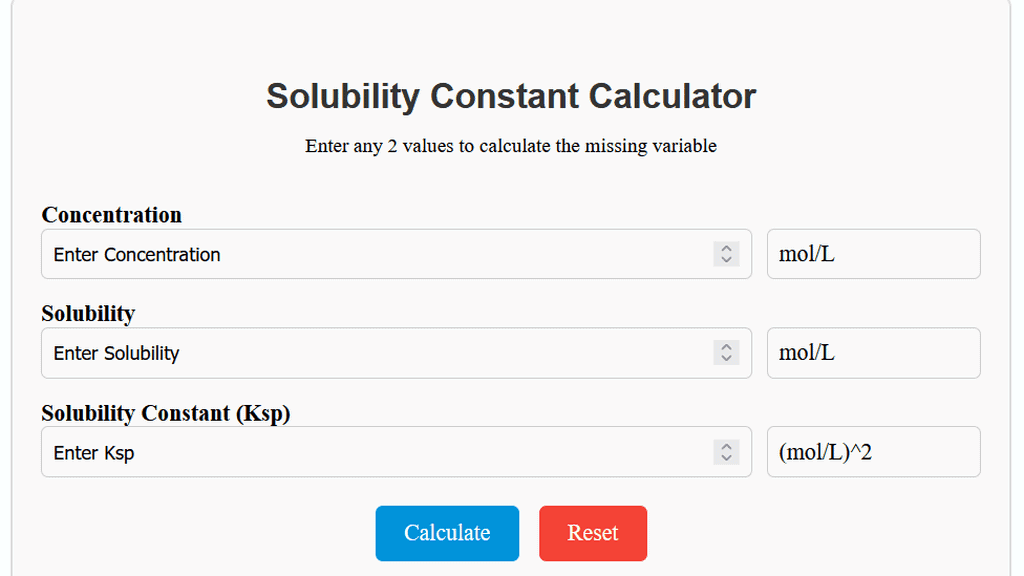Click the down arrow on Concentration spinner
Viewport: 1024px width, 576px height.
click(x=726, y=260)
